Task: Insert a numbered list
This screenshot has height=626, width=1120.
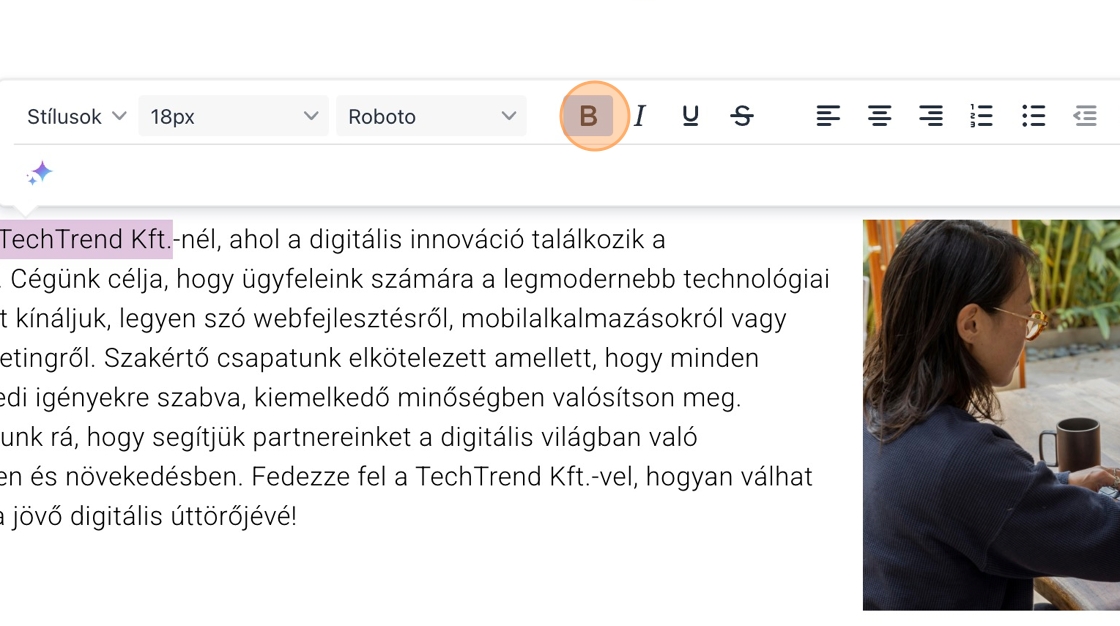Action: [982, 116]
